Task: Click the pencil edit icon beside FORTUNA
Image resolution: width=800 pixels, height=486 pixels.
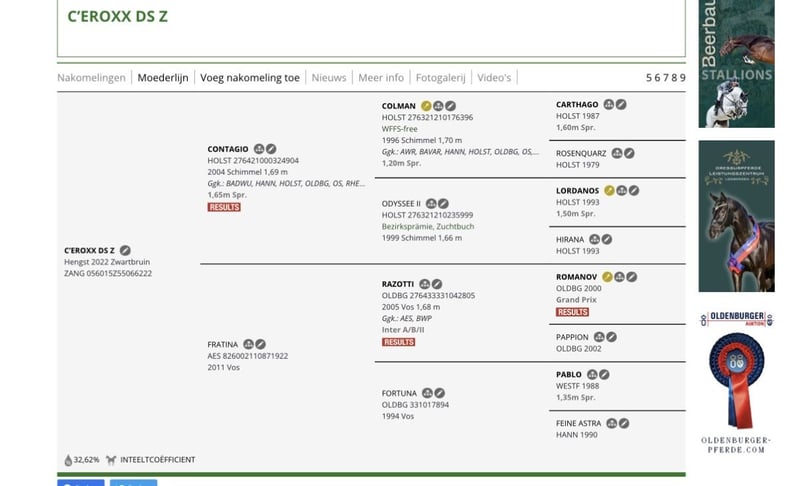Action: click(x=440, y=393)
